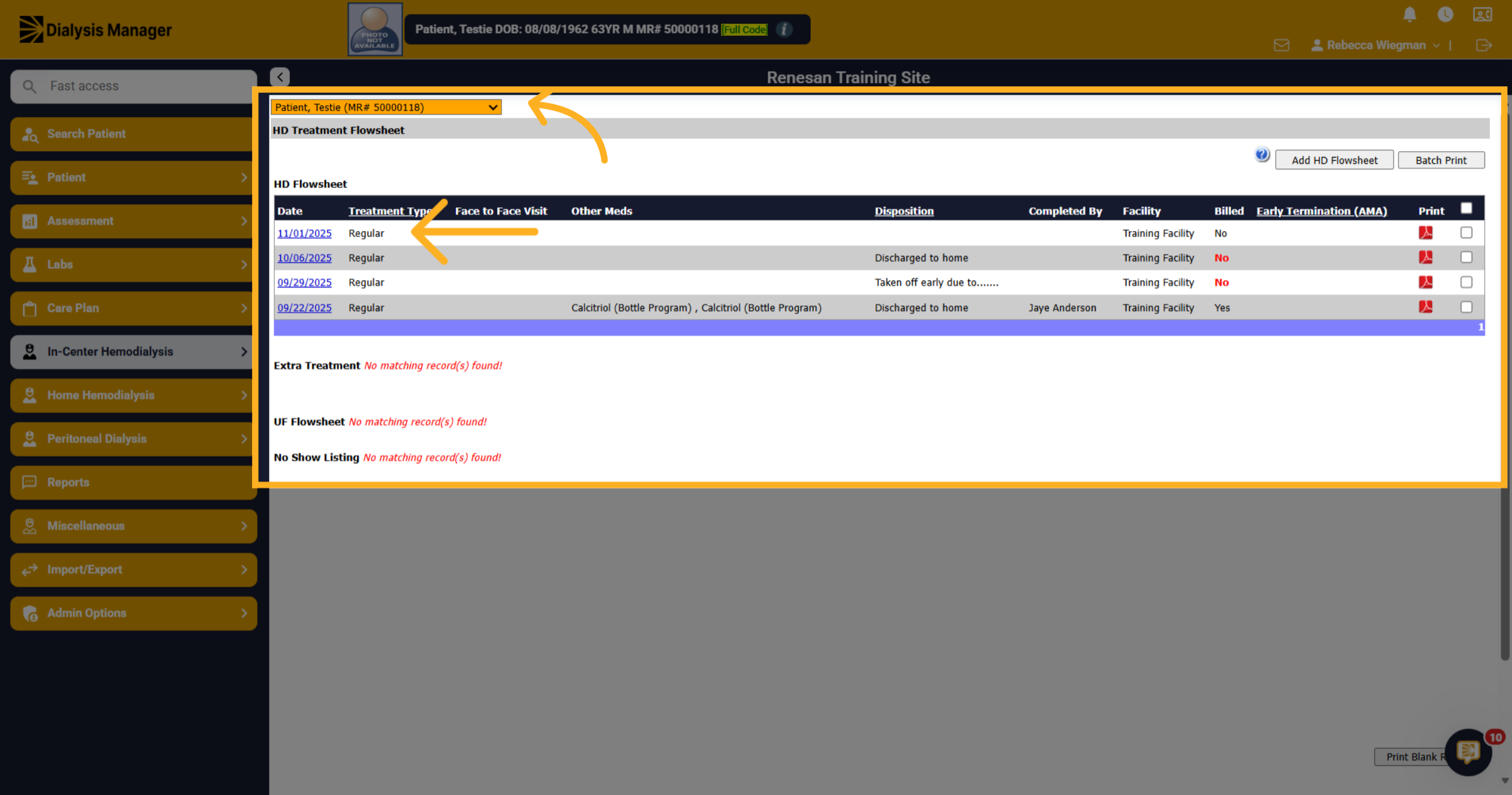Click the Batch Print button
This screenshot has width=1512, height=795.
click(x=1441, y=160)
